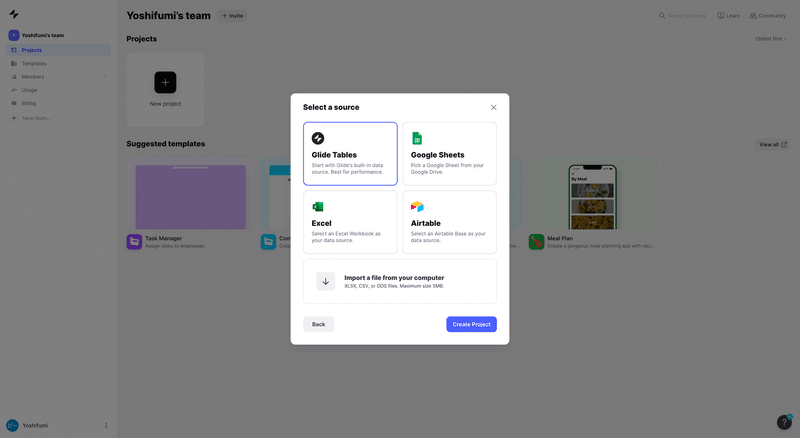800x438 pixels.
Task: Click the Billing card icon in the sidebar
Action: tap(14, 103)
